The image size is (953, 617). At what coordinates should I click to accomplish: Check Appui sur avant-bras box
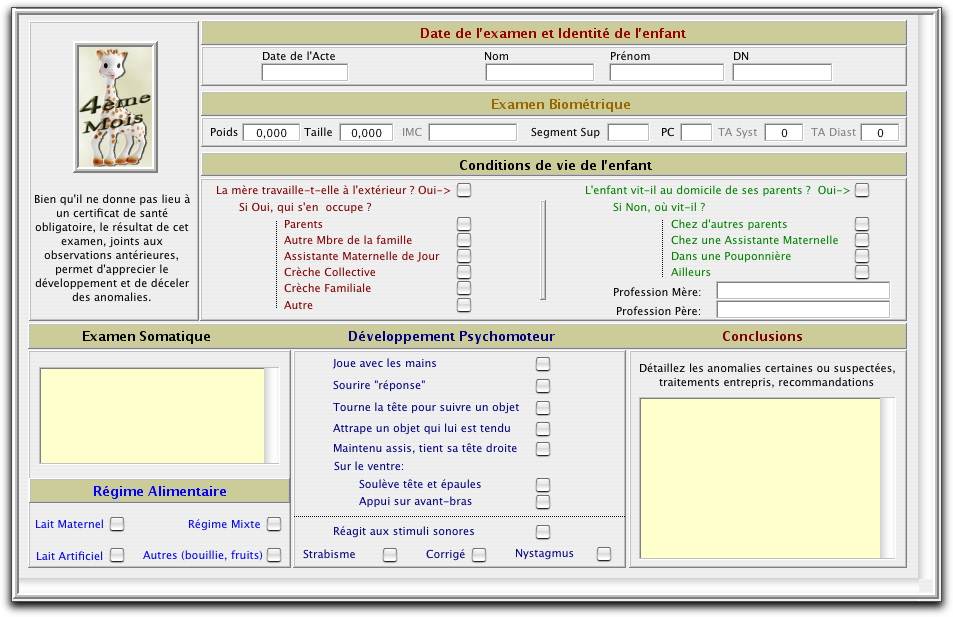[543, 502]
